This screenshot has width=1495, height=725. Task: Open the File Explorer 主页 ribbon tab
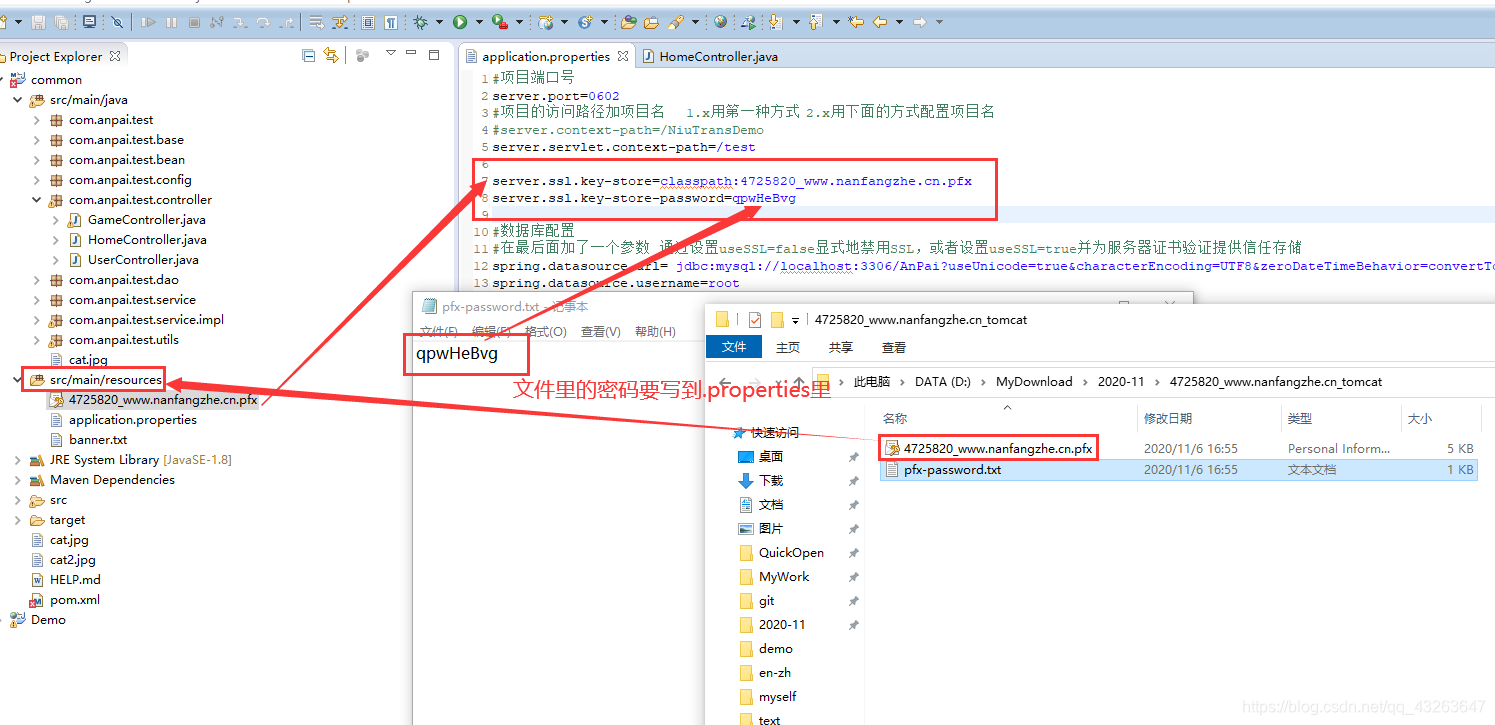(x=788, y=347)
